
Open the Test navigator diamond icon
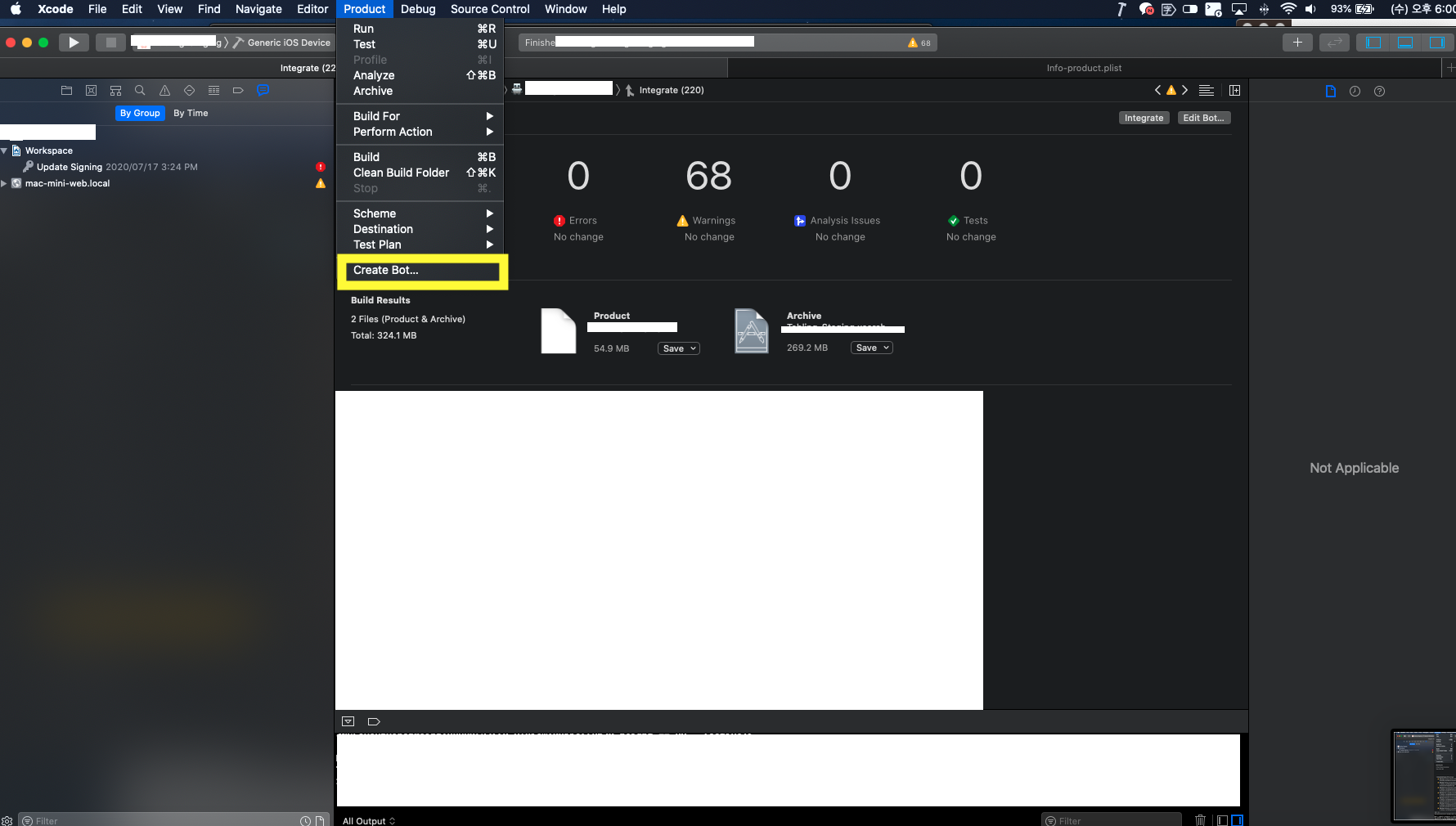pos(189,91)
